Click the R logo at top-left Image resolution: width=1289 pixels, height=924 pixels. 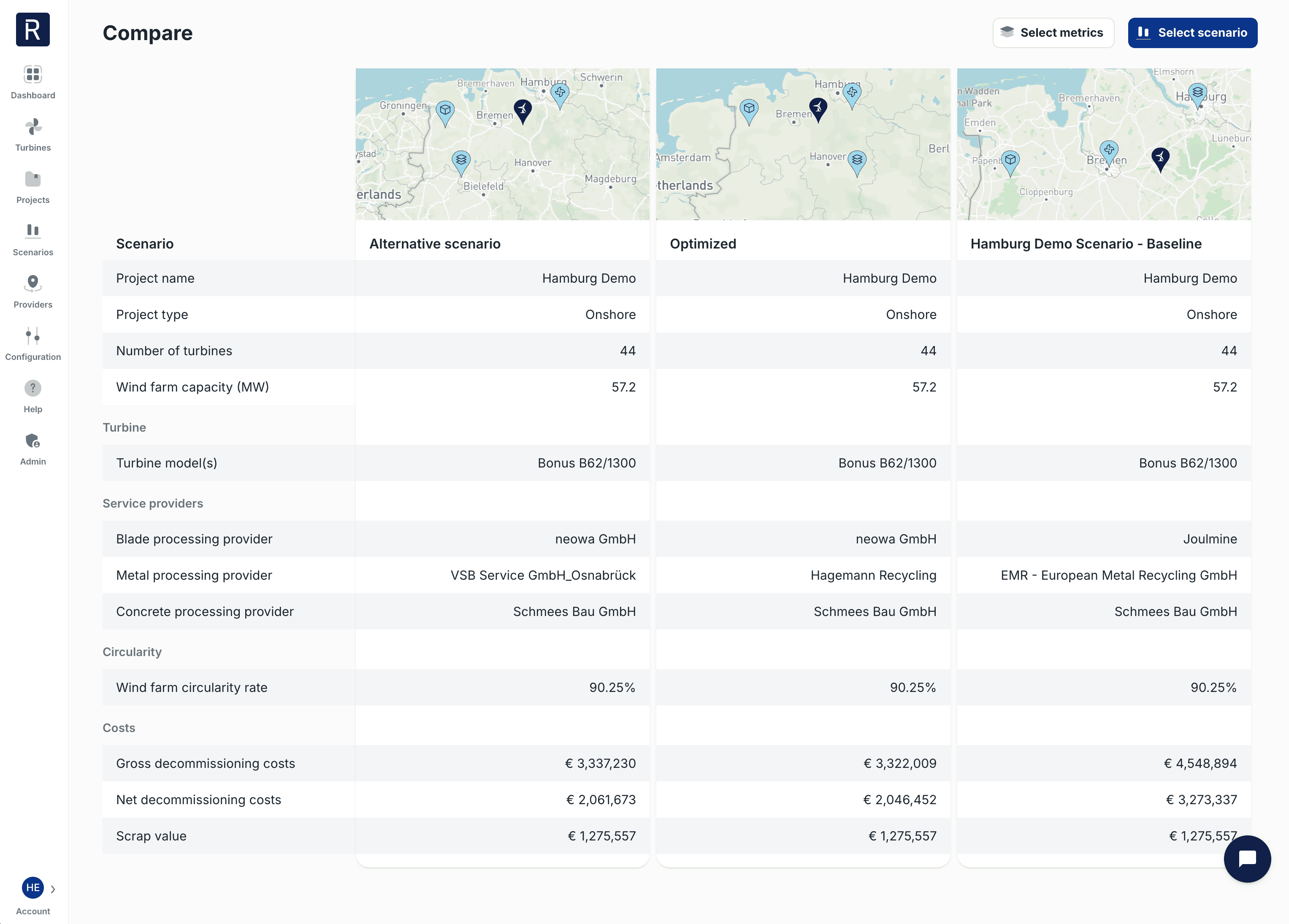point(33,30)
